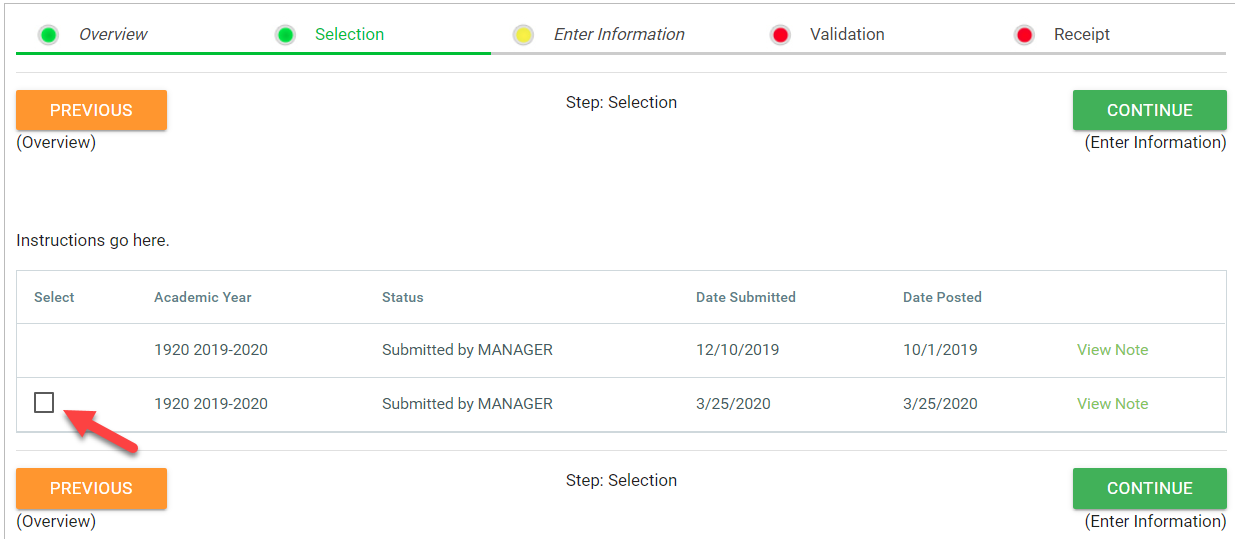Click the red Receipt step status dot

pos(1024,35)
